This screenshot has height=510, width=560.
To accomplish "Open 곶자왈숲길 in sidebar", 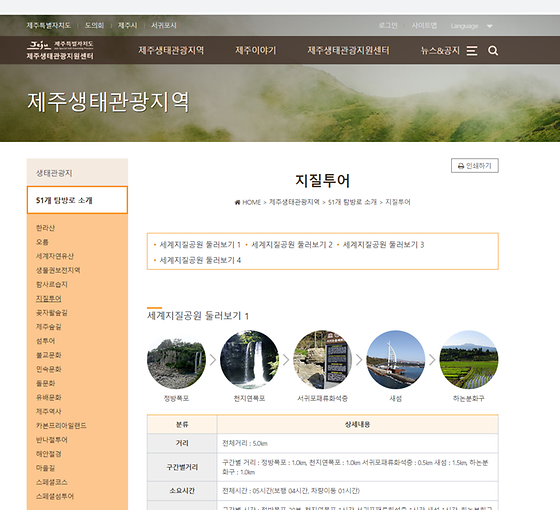I will click(x=51, y=313).
